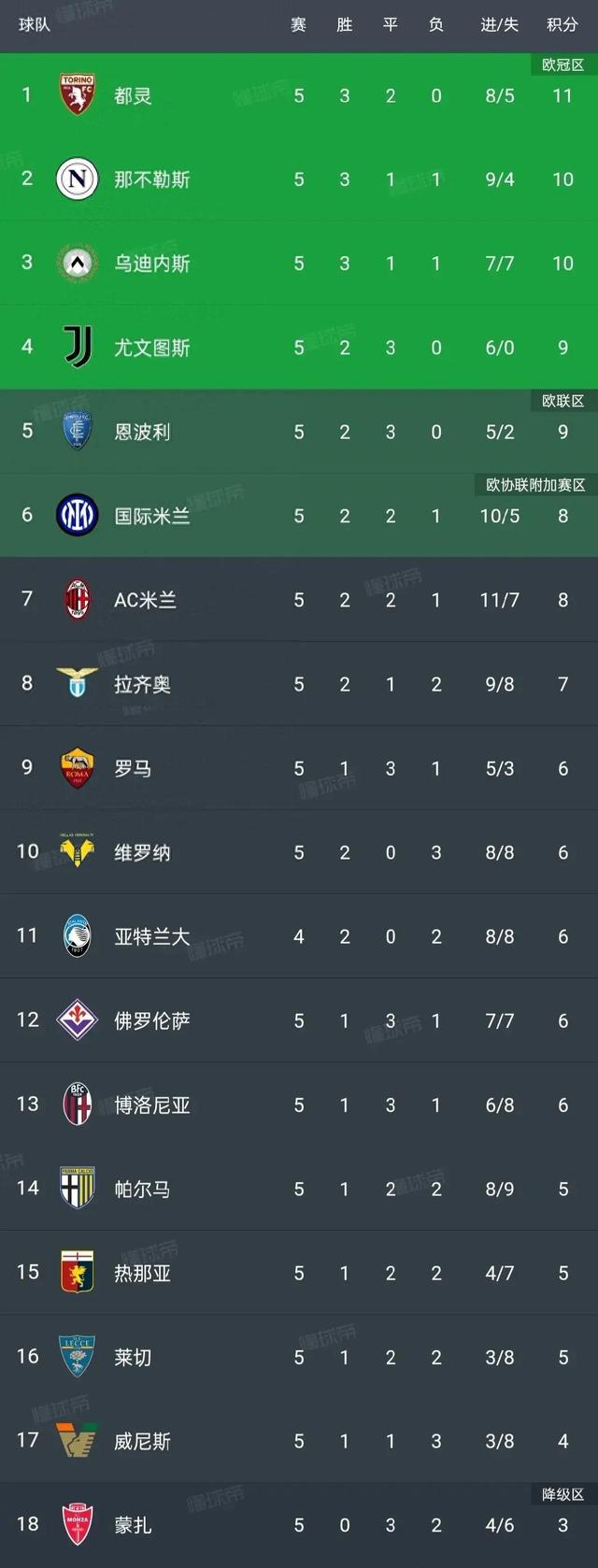Select the Udinese club crest
Screen dimensions: 598x1568
[77, 263]
